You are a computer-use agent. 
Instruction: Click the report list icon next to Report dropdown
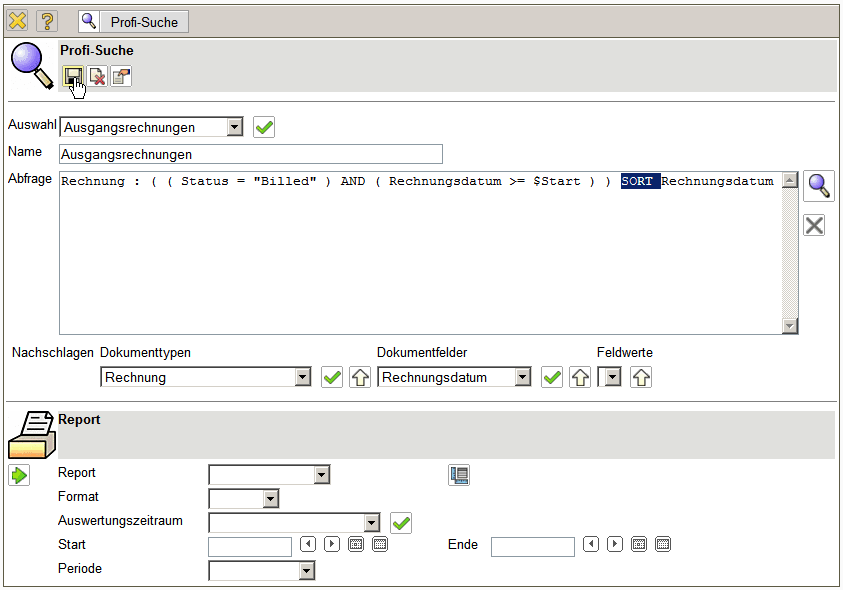click(459, 475)
